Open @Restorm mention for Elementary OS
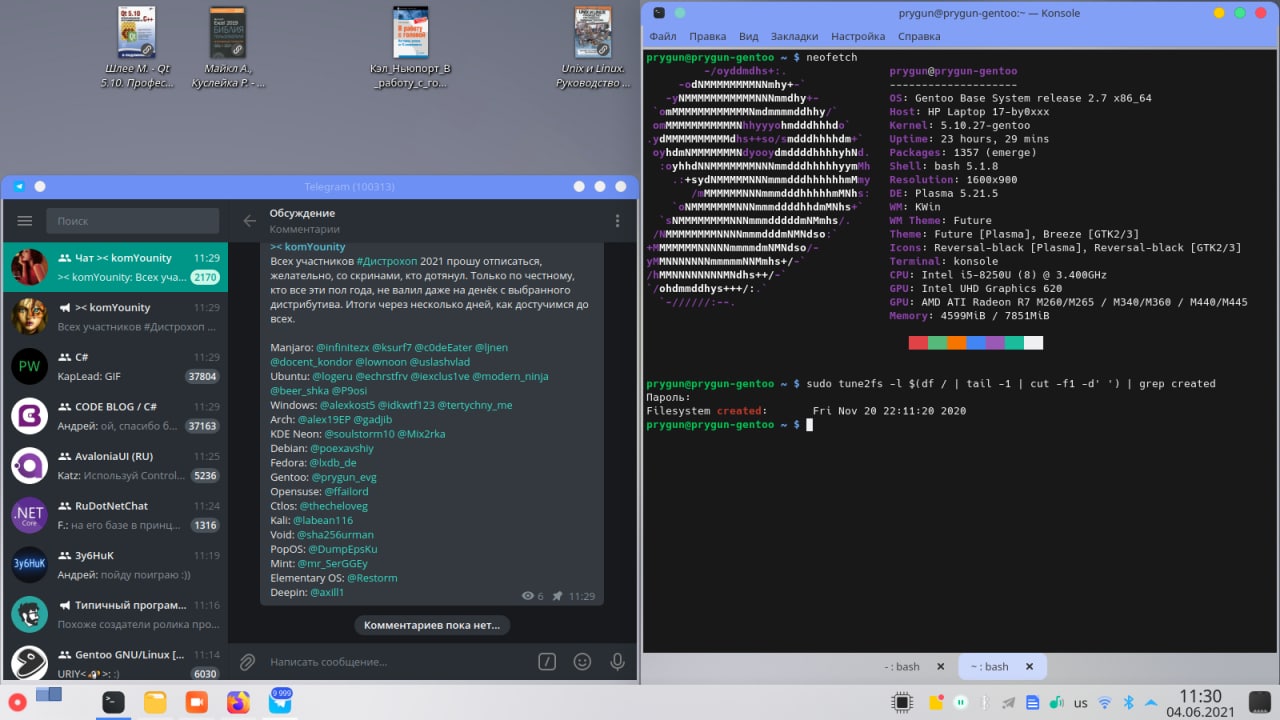This screenshot has width=1280, height=720. pos(372,578)
